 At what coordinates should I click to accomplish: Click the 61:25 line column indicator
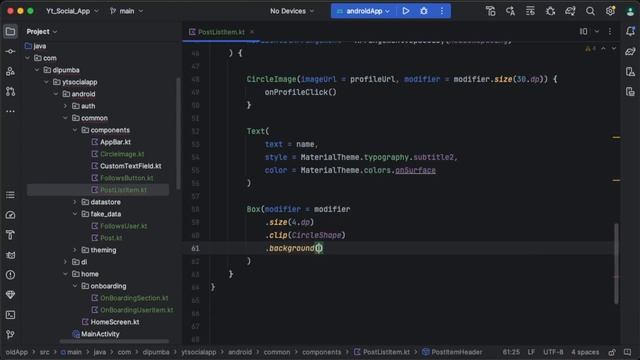click(511, 352)
